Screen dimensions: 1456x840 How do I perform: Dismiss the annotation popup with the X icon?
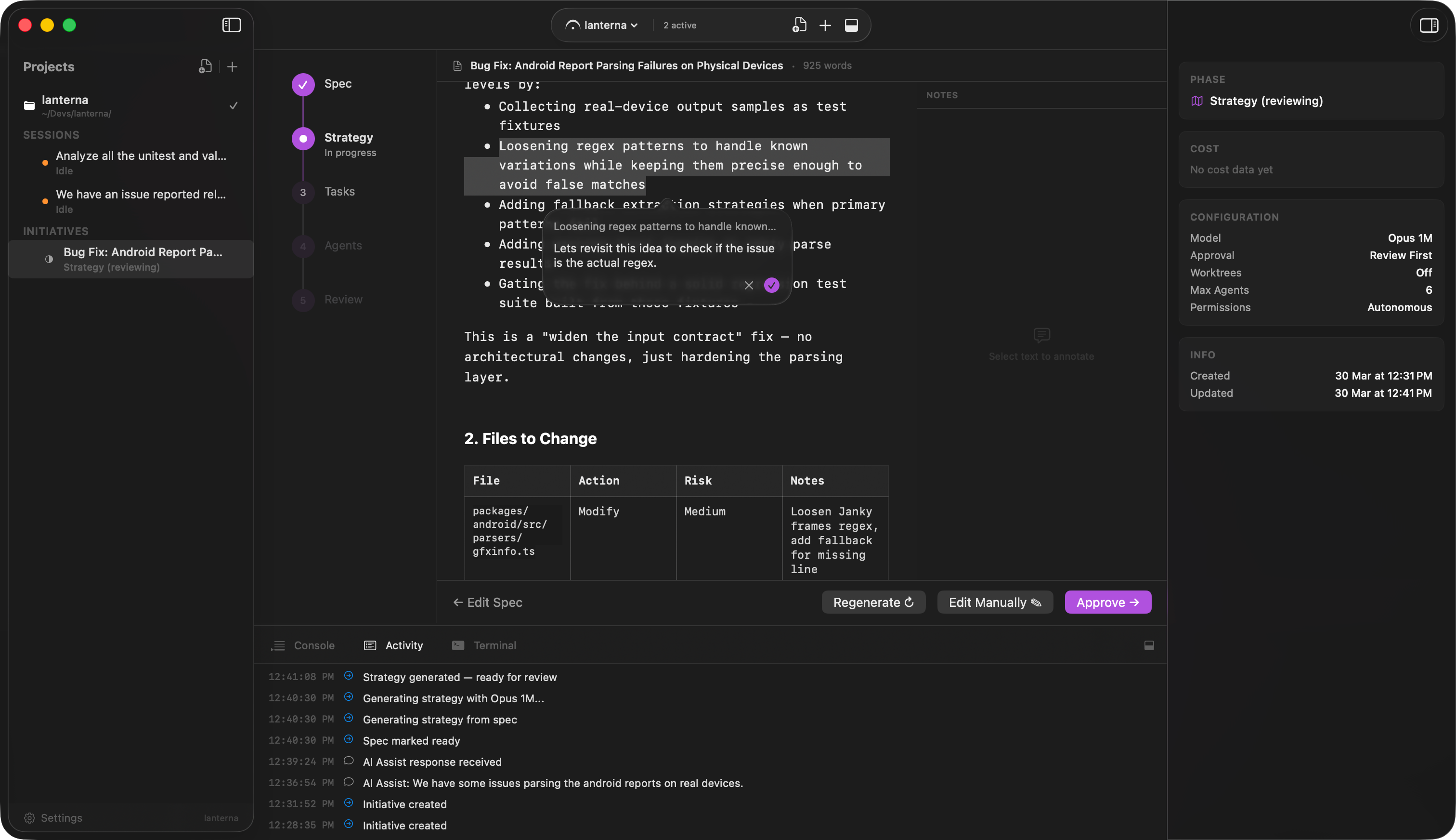[x=749, y=285]
